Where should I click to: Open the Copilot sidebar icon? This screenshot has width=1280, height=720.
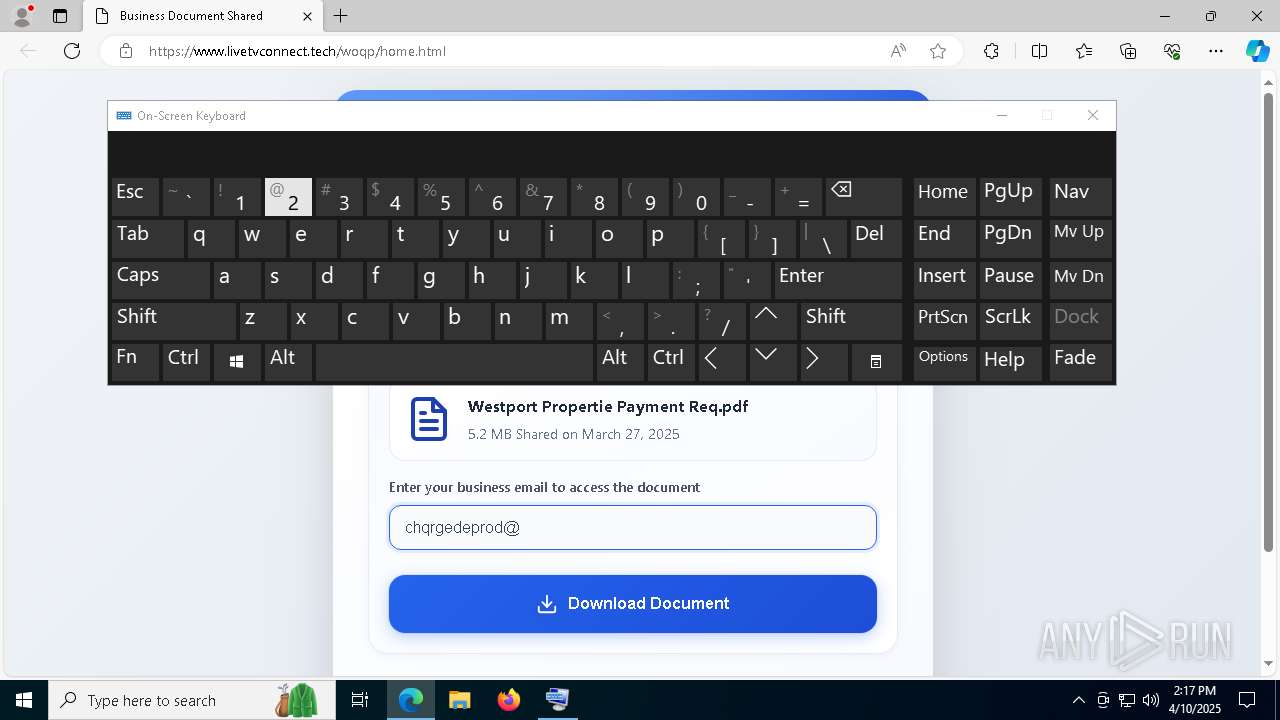[1257, 51]
